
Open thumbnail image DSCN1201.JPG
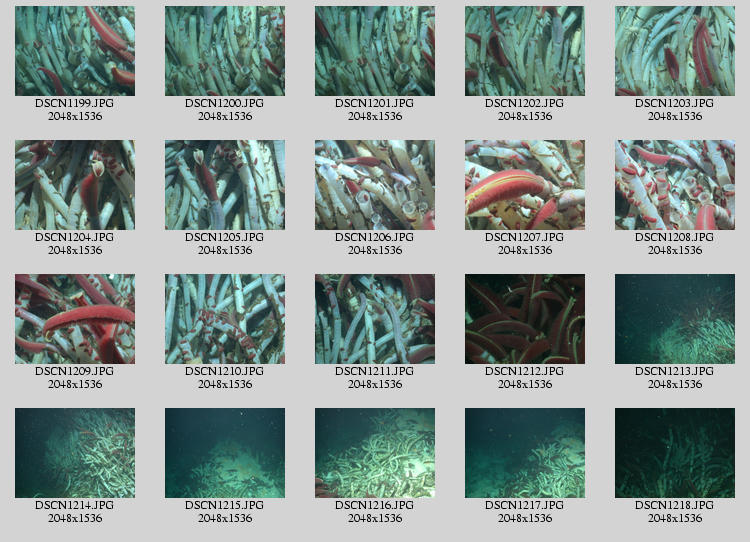click(x=375, y=51)
